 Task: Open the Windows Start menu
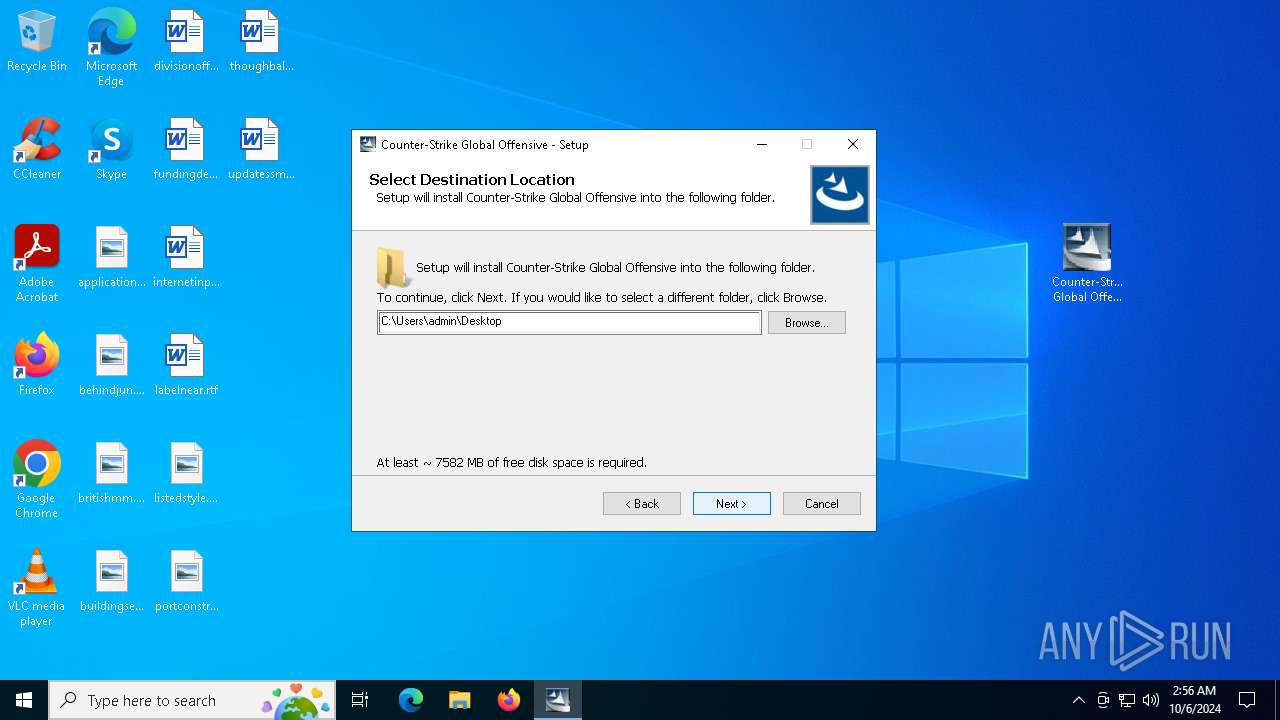24,700
